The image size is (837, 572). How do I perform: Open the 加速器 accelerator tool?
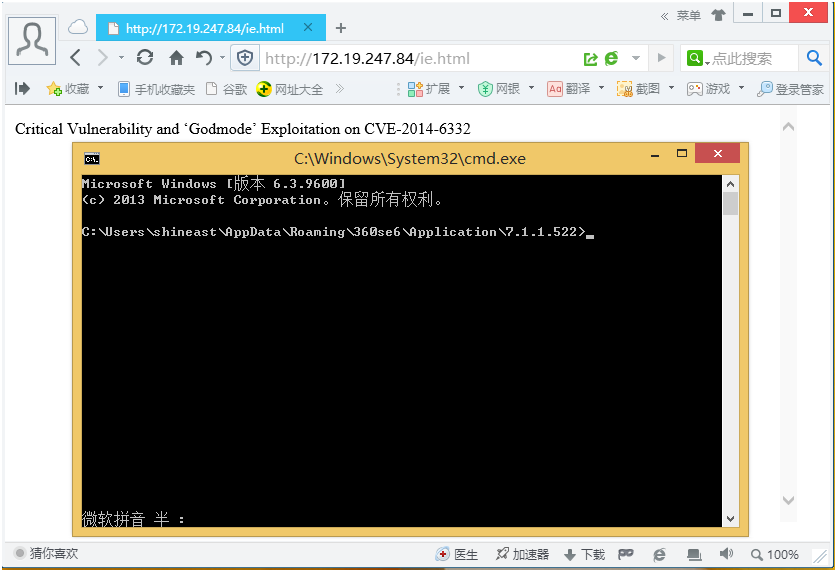pyautogui.click(x=522, y=555)
